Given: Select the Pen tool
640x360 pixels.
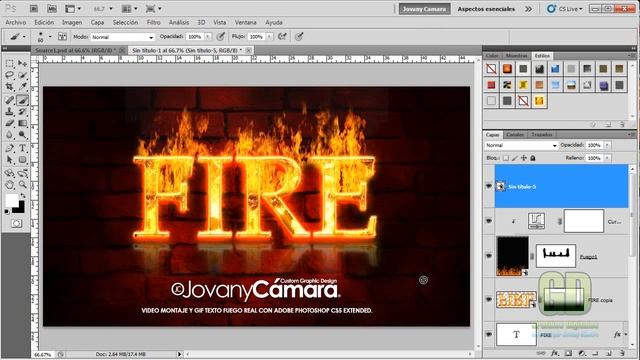Looking at the screenshot, I should (x=9, y=148).
